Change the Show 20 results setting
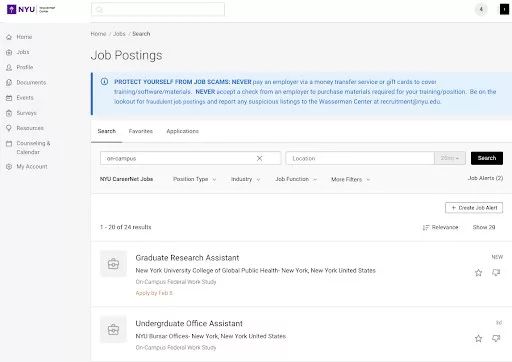Viewport: 512px width, 362px height. coord(484,227)
